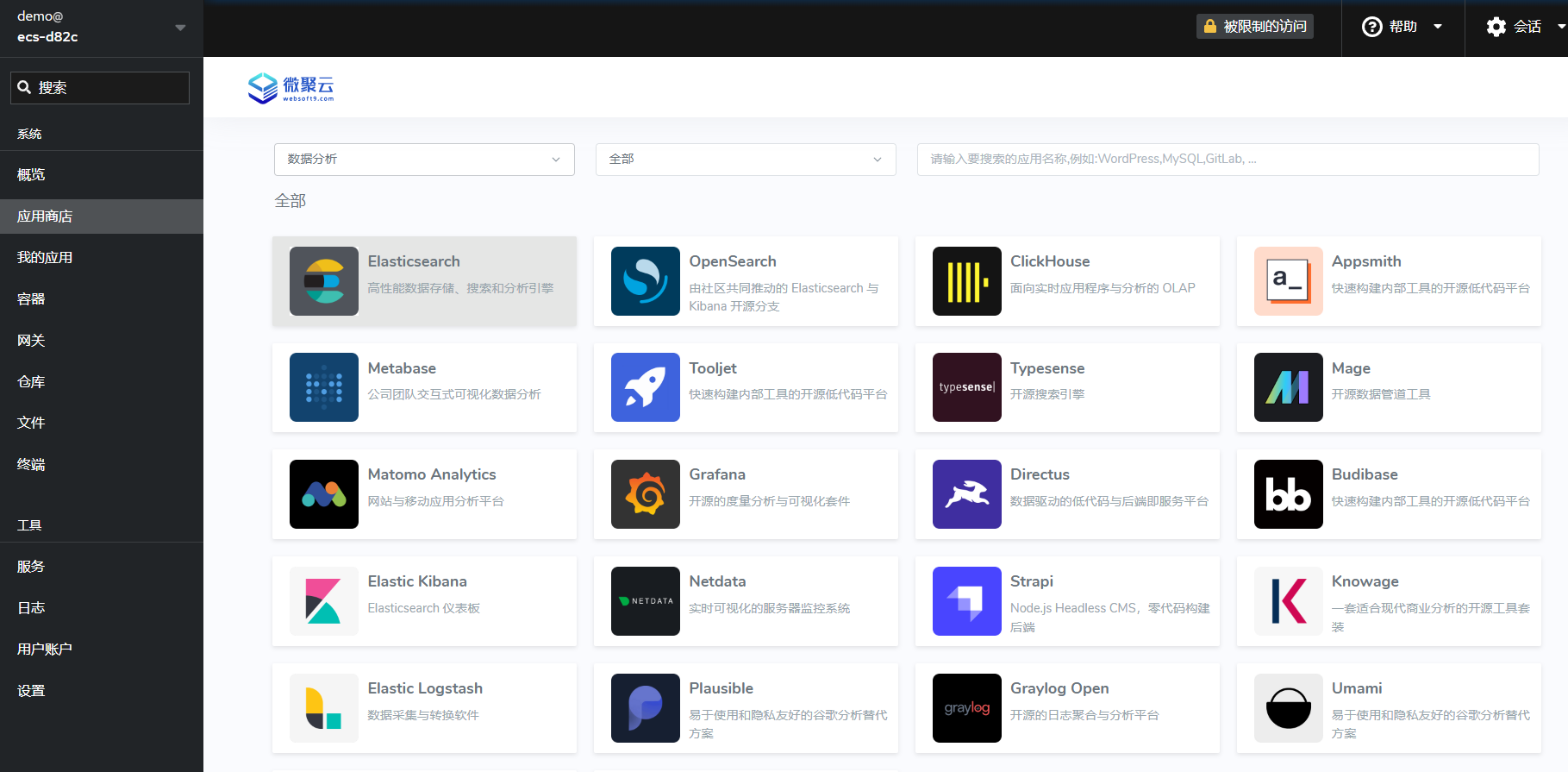Click the lock icon for restricted access
Viewport: 1568px width, 772px height.
tap(1210, 27)
